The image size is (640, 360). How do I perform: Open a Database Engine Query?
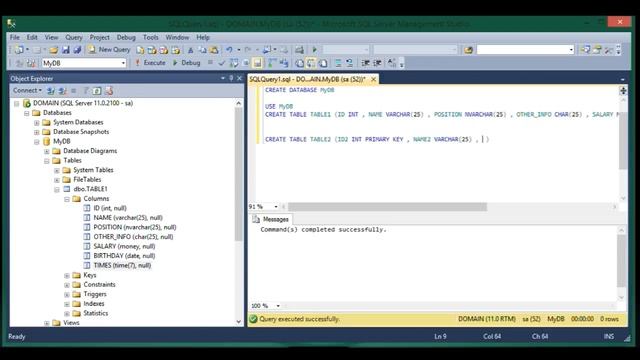(x=140, y=50)
